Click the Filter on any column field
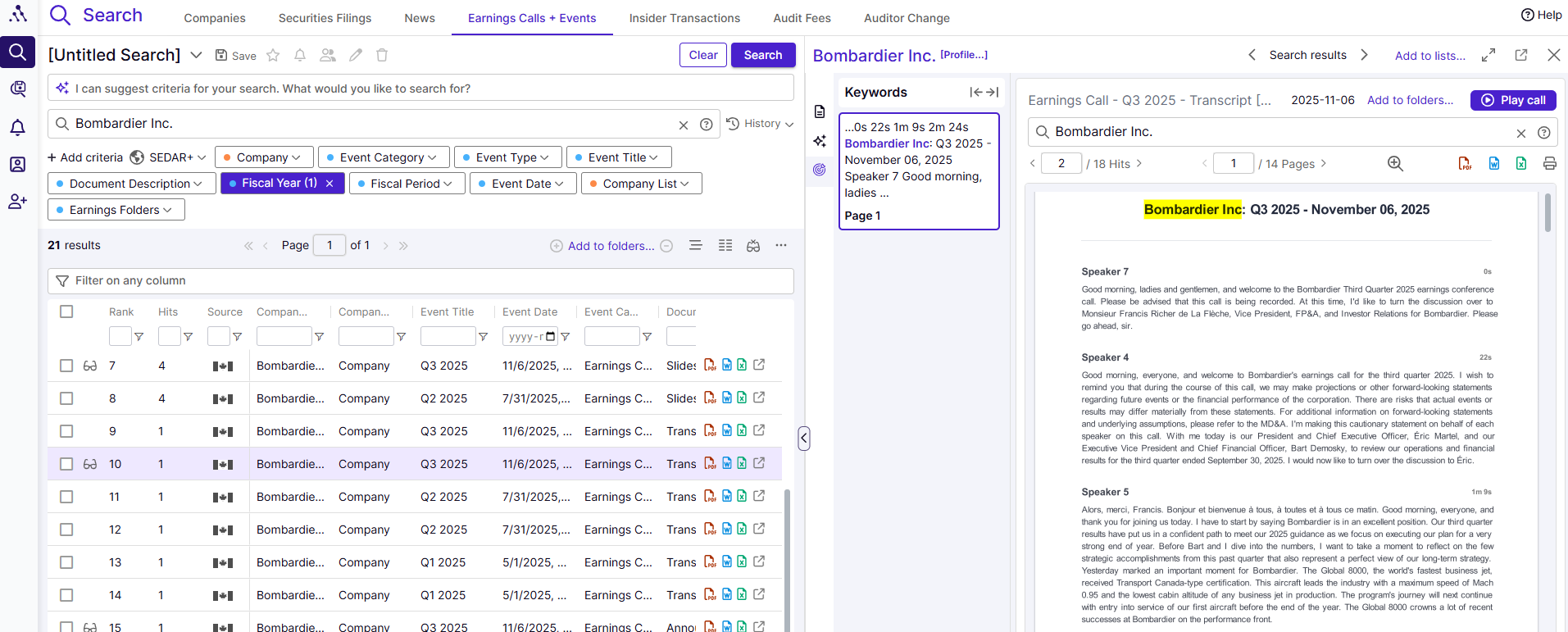This screenshot has width=1568, height=632. [420, 281]
